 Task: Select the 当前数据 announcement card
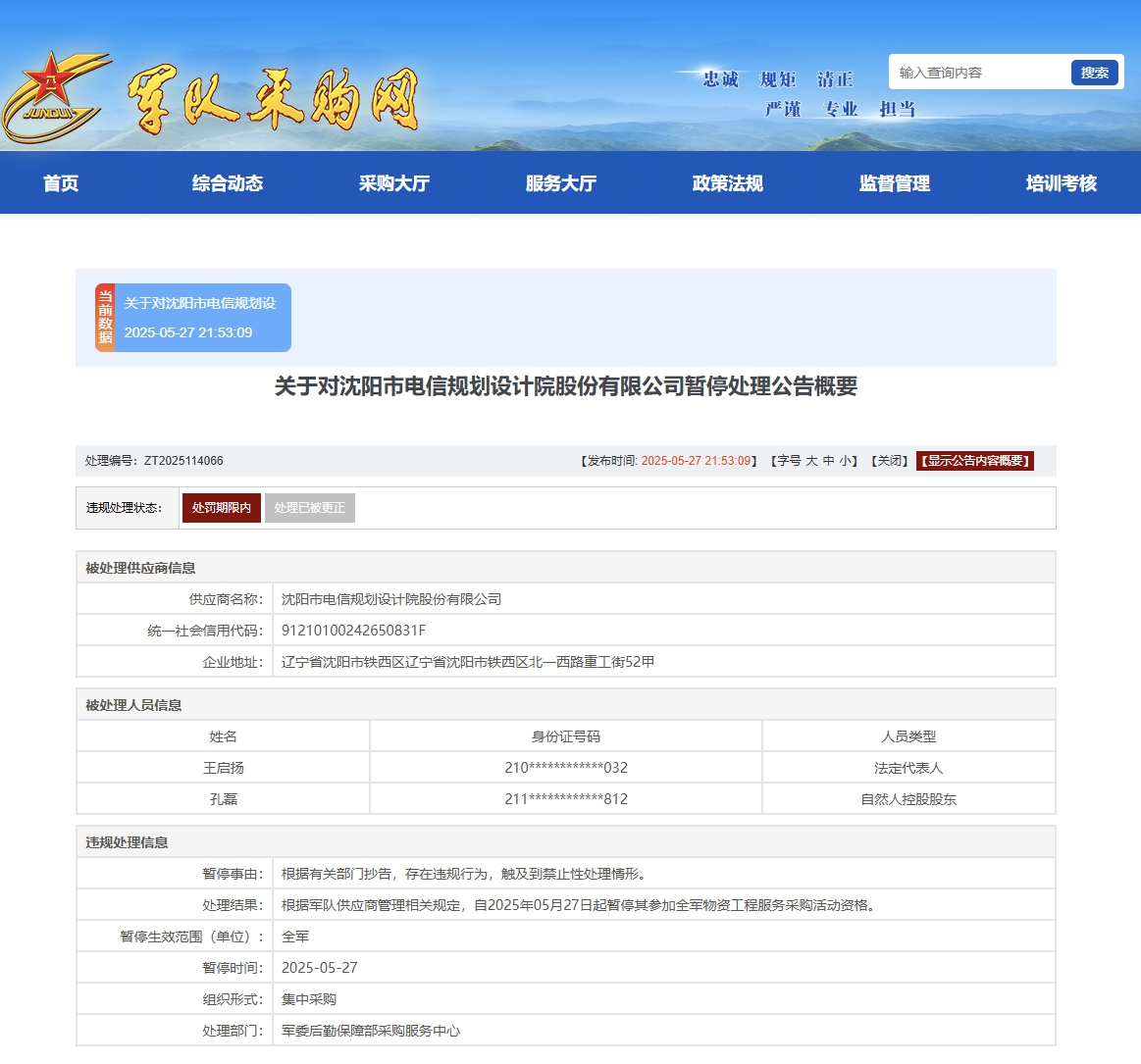(193, 318)
